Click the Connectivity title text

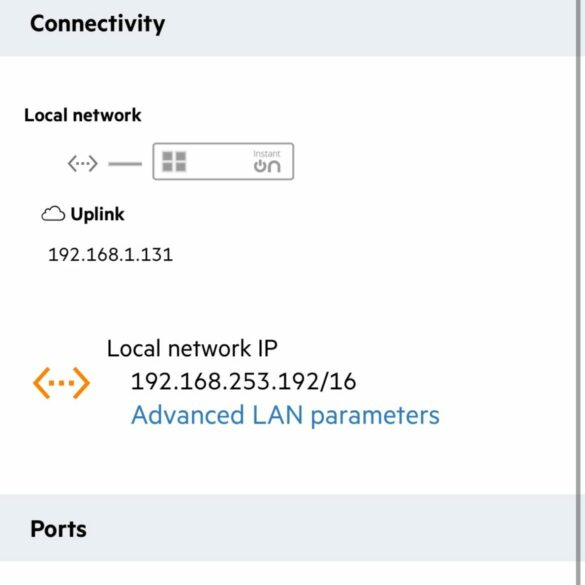97,24
